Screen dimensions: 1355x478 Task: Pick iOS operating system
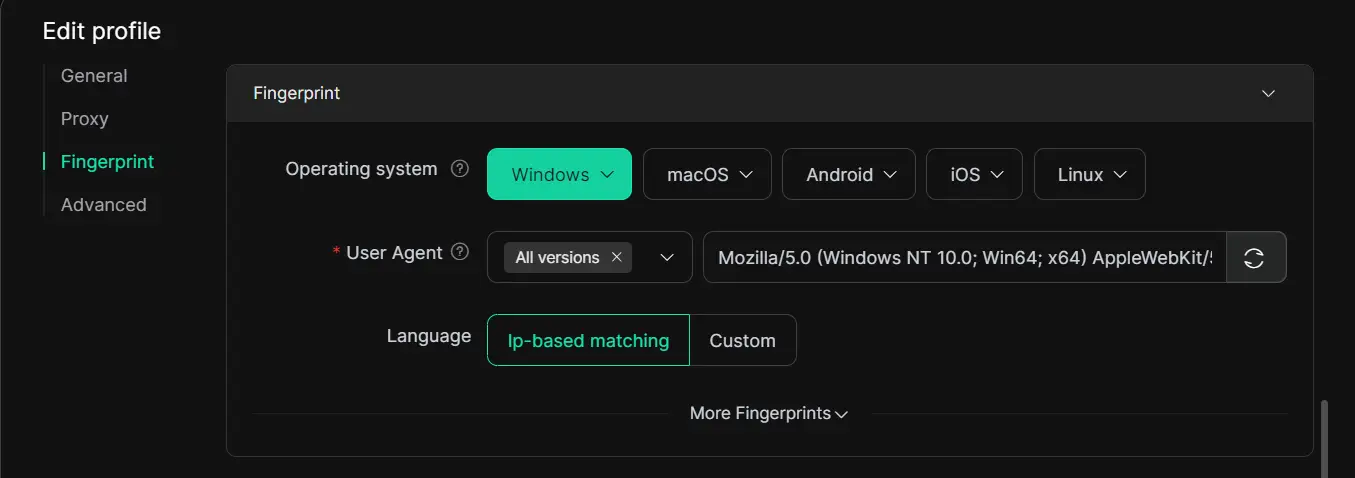point(974,174)
